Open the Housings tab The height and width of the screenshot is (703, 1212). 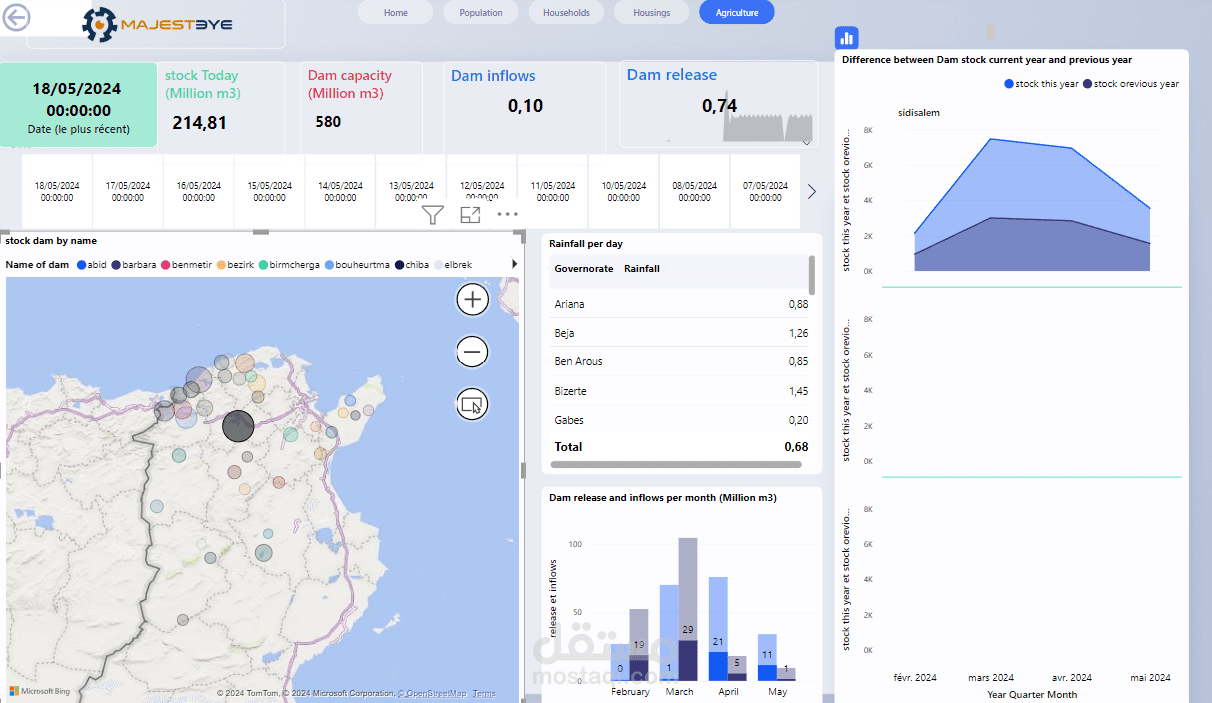(x=652, y=12)
